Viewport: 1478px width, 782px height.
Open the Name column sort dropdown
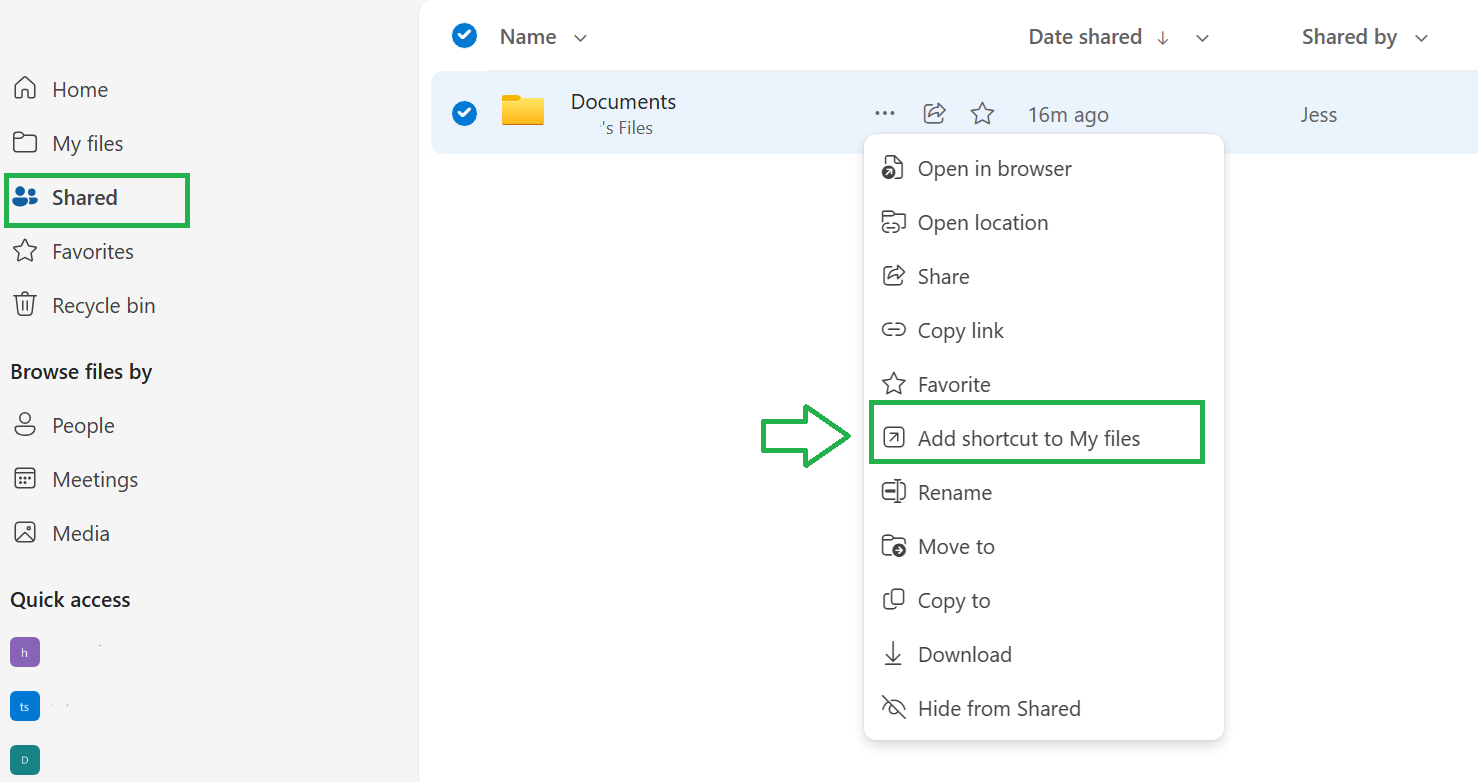(580, 38)
